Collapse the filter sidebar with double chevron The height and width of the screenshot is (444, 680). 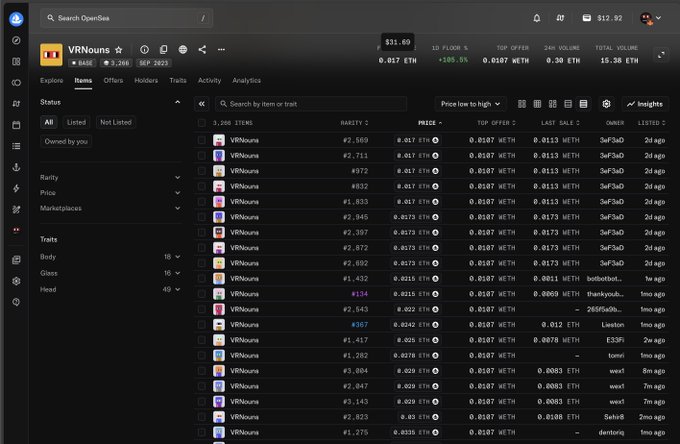[x=202, y=104]
